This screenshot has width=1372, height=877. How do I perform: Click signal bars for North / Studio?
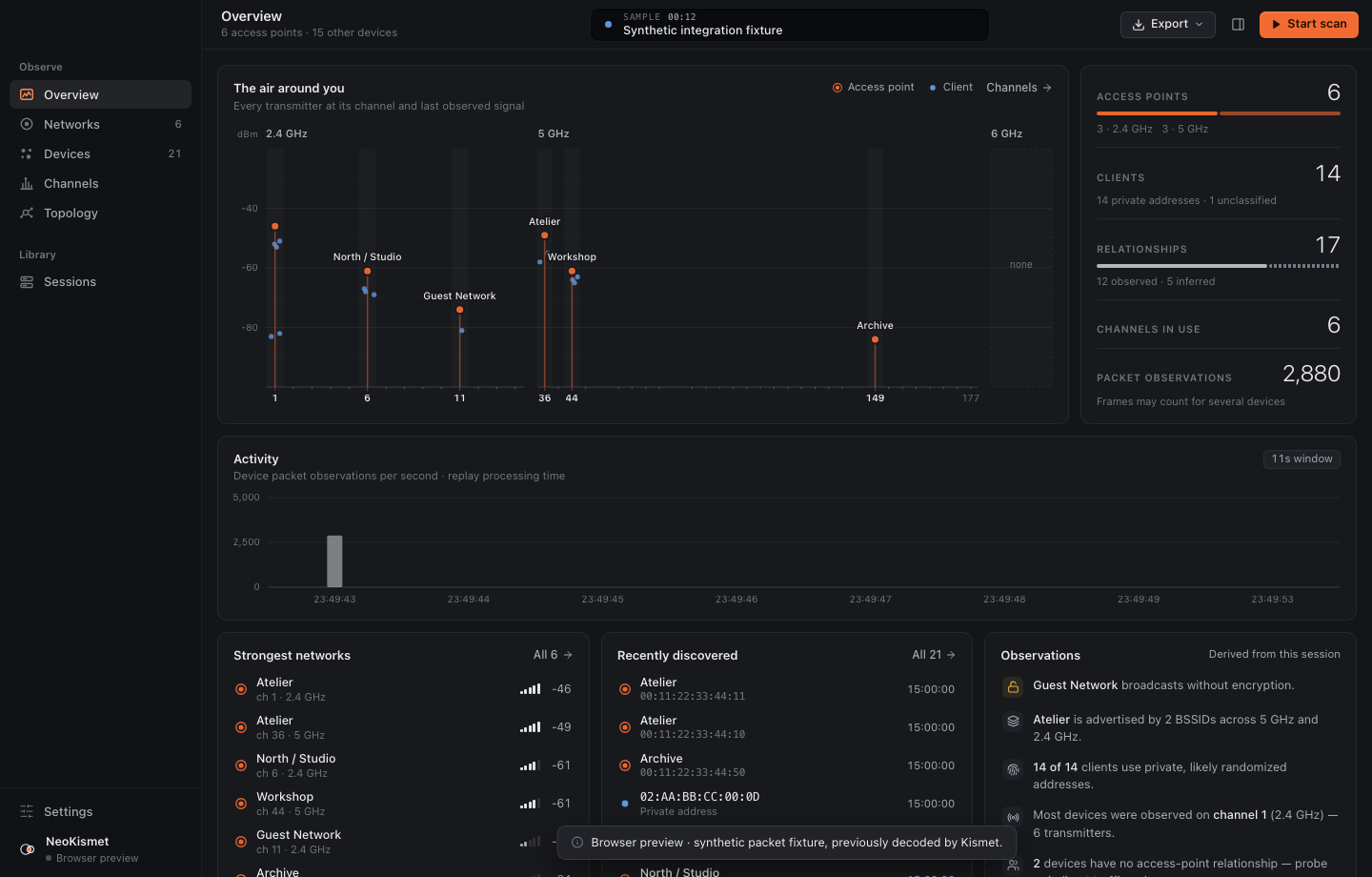[x=531, y=765]
